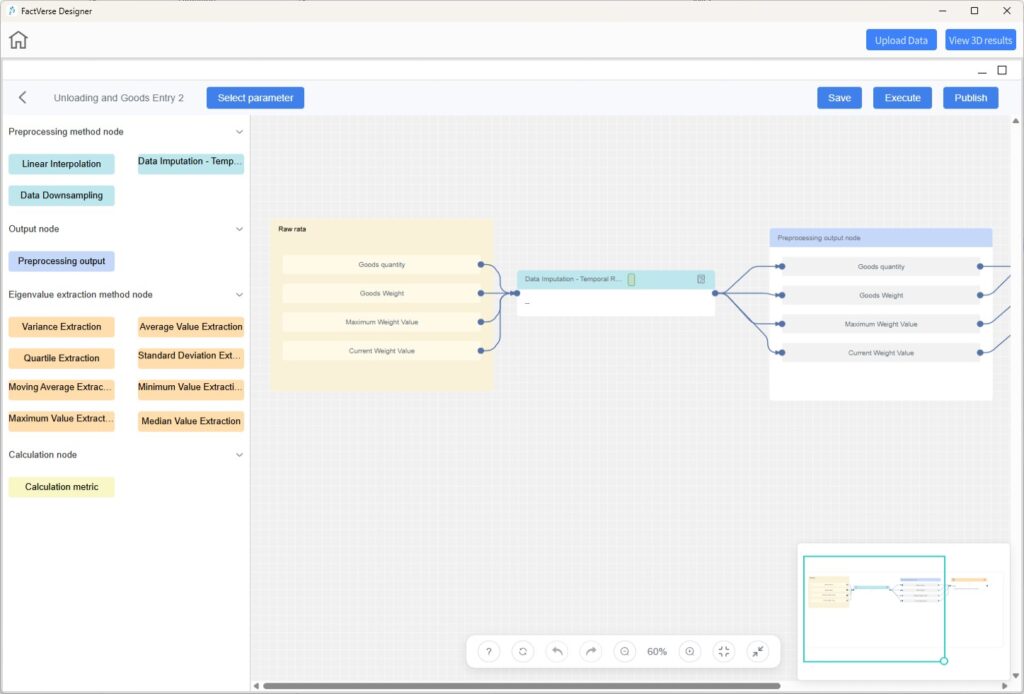Click the fit-to-view icon in canvas toolbar
The height and width of the screenshot is (694, 1024).
pos(724,651)
